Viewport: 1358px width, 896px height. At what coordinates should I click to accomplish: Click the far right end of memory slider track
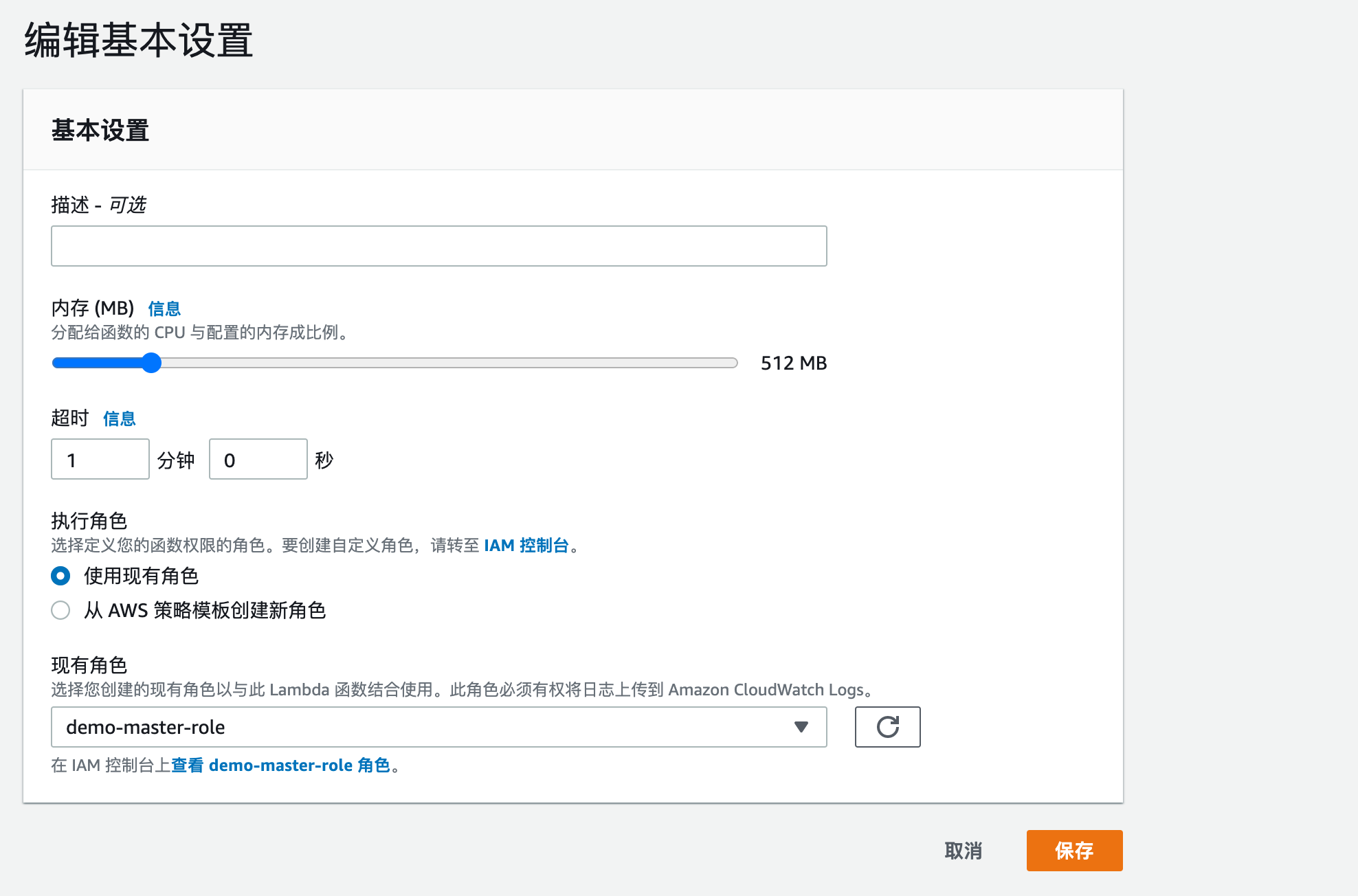[x=733, y=363]
